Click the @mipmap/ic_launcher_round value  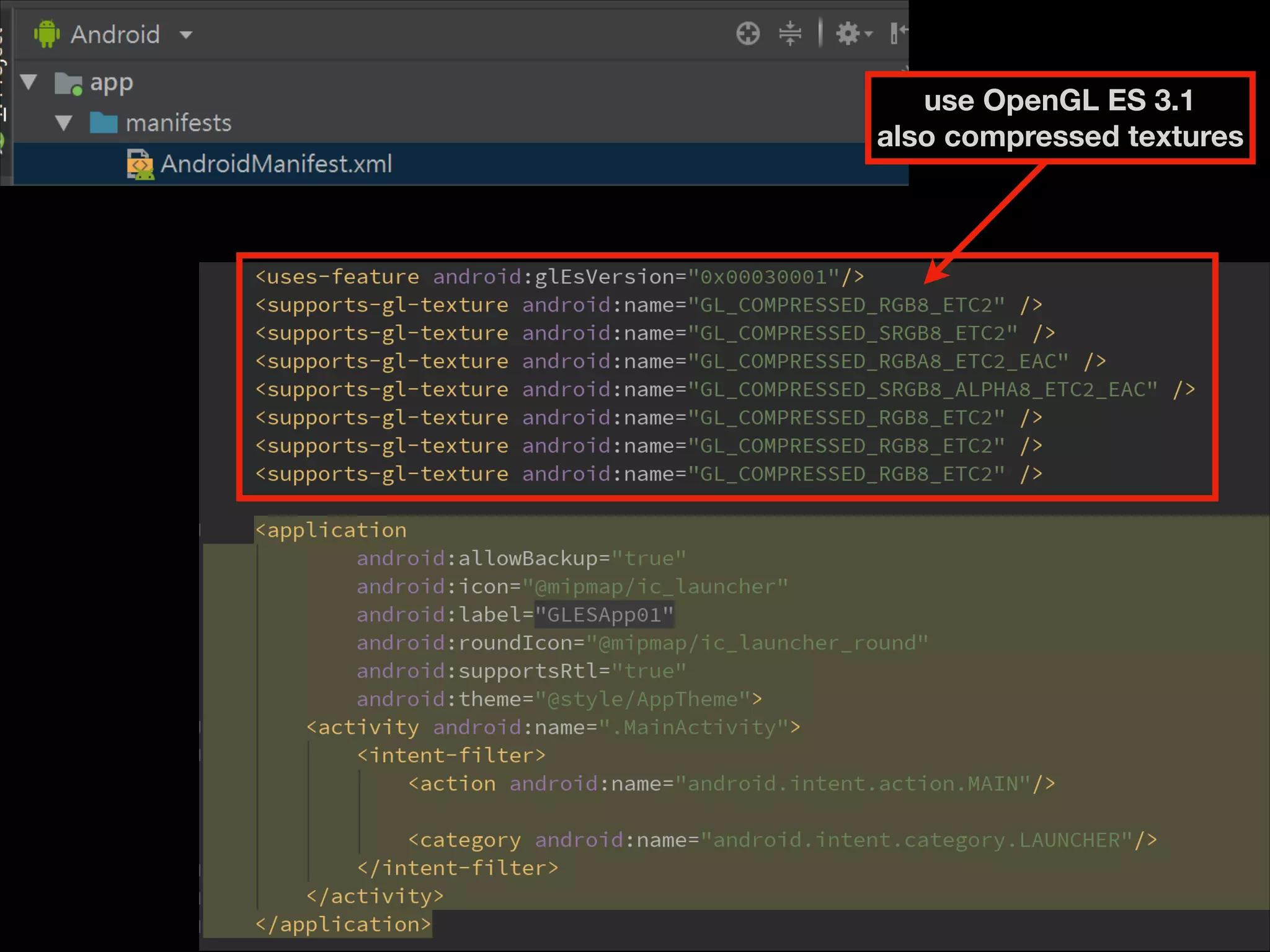tap(757, 643)
